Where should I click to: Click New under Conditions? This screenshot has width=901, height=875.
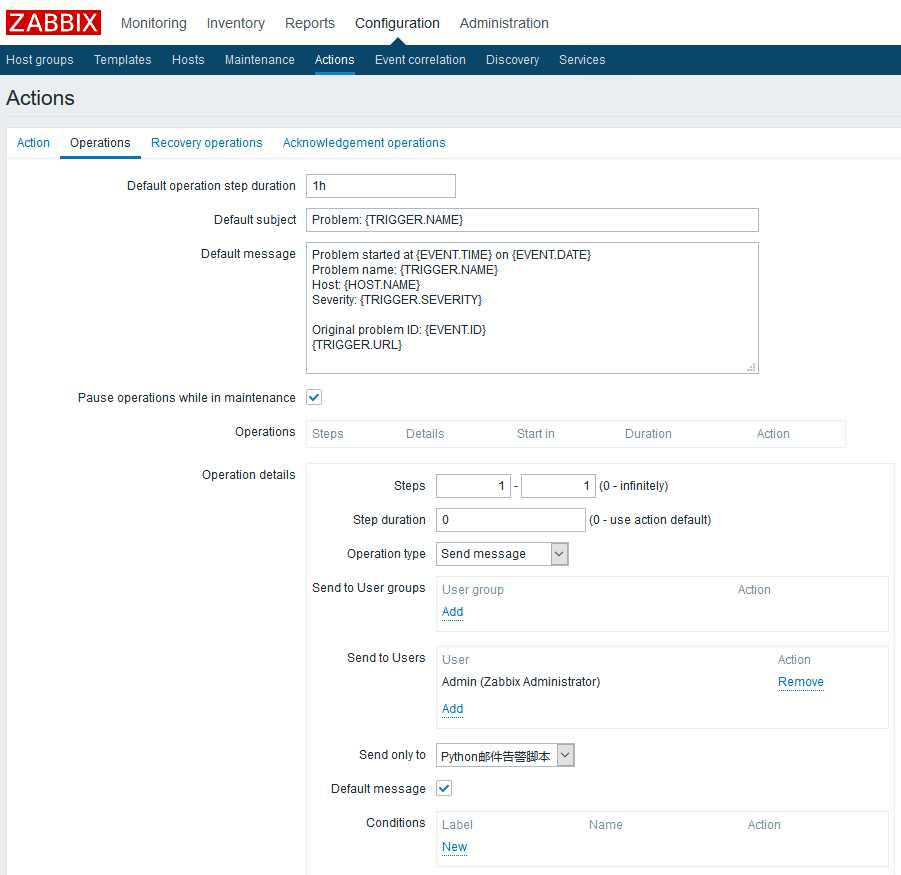[454, 847]
